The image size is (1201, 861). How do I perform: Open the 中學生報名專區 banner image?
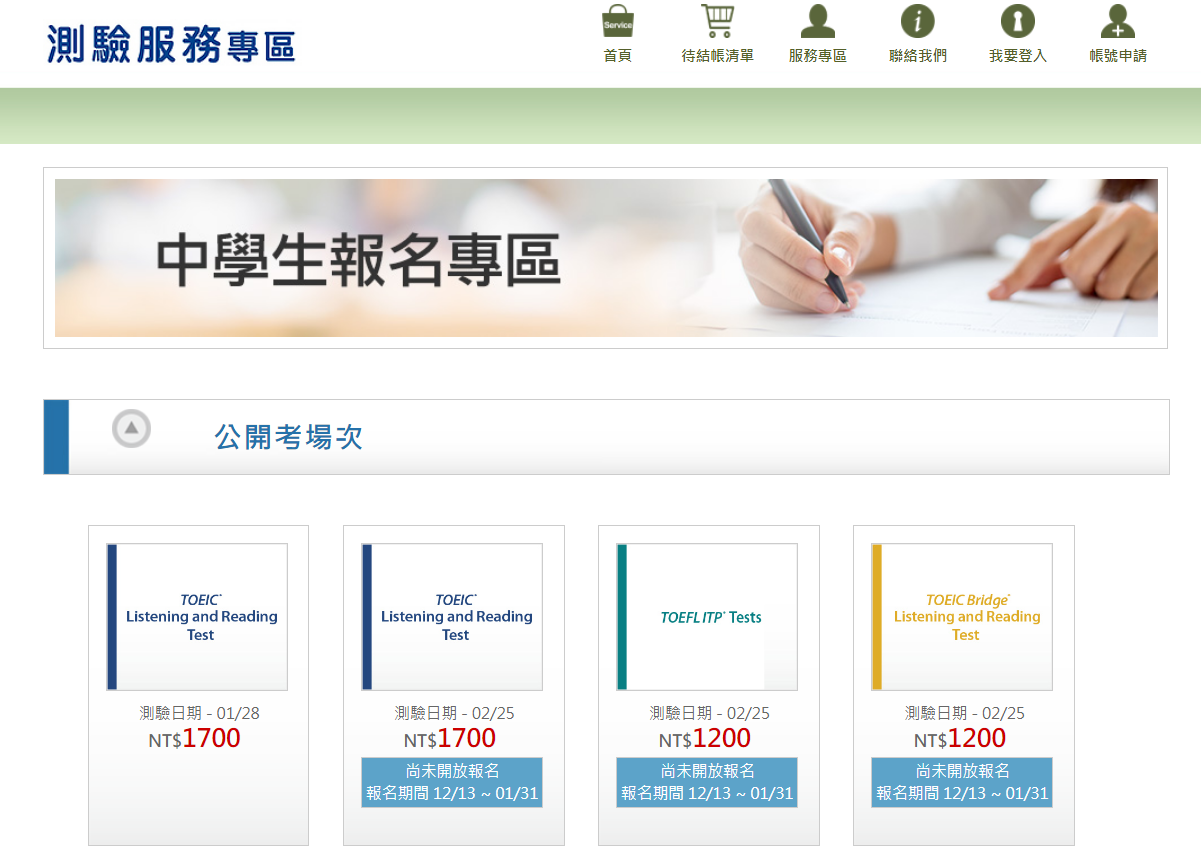(x=606, y=258)
